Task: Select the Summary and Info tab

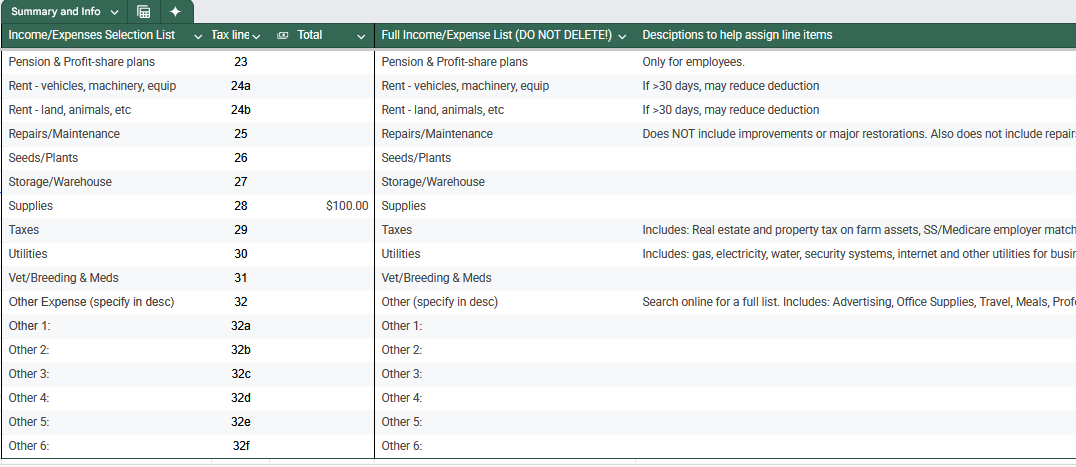Action: [x=55, y=12]
